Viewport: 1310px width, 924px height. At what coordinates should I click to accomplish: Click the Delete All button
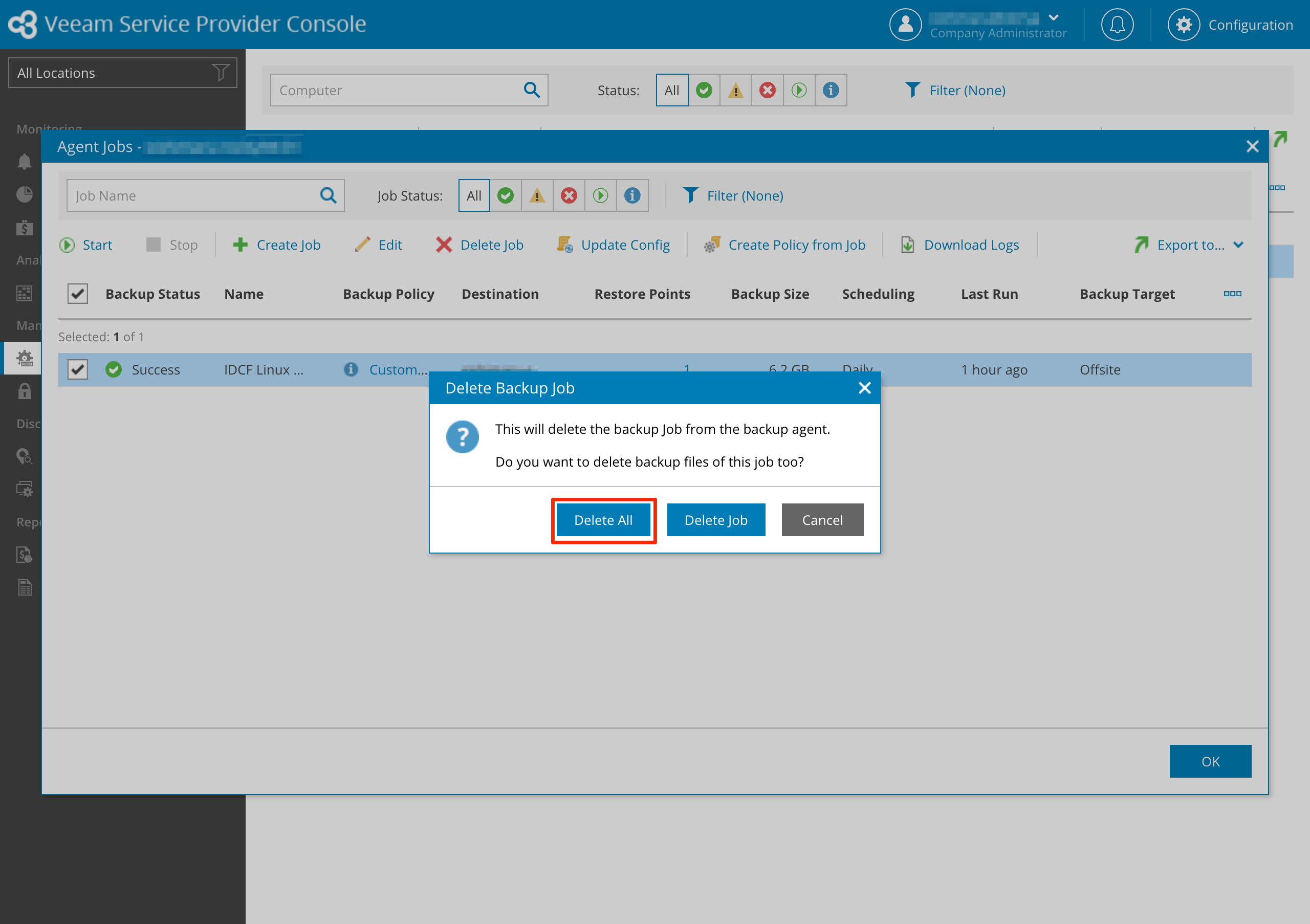tap(603, 520)
